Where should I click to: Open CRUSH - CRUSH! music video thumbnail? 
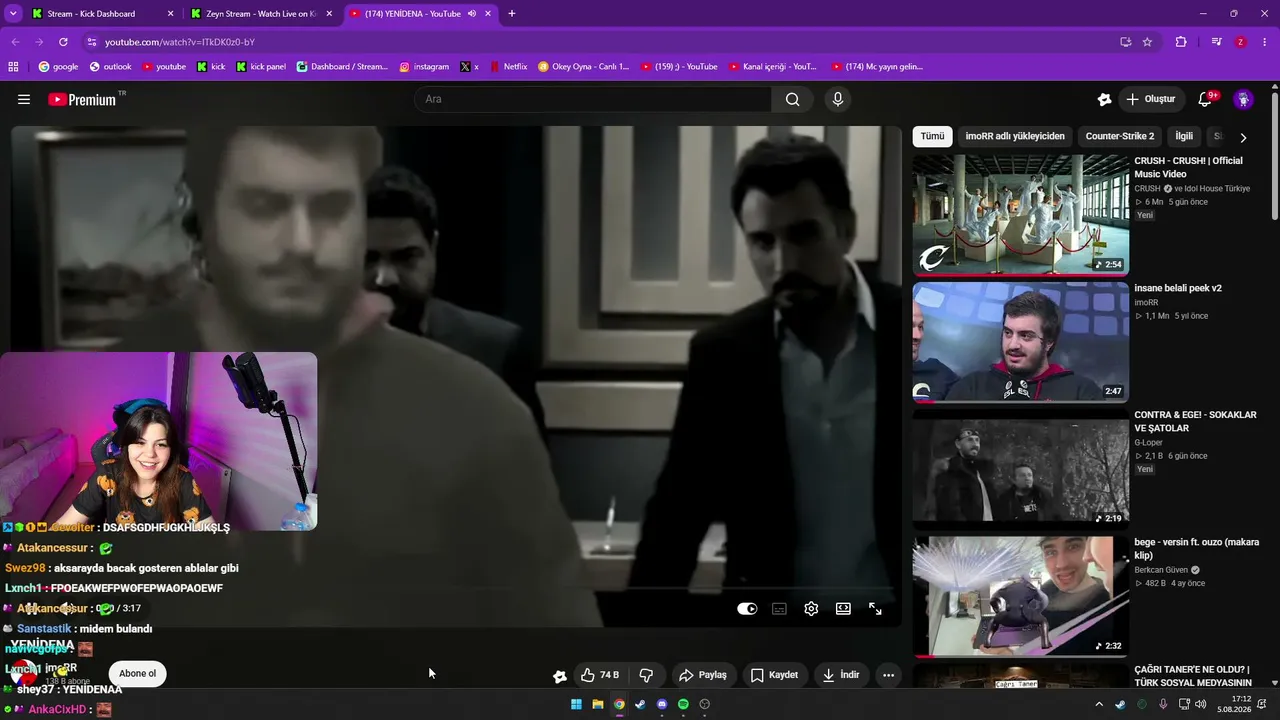pyautogui.click(x=1021, y=215)
